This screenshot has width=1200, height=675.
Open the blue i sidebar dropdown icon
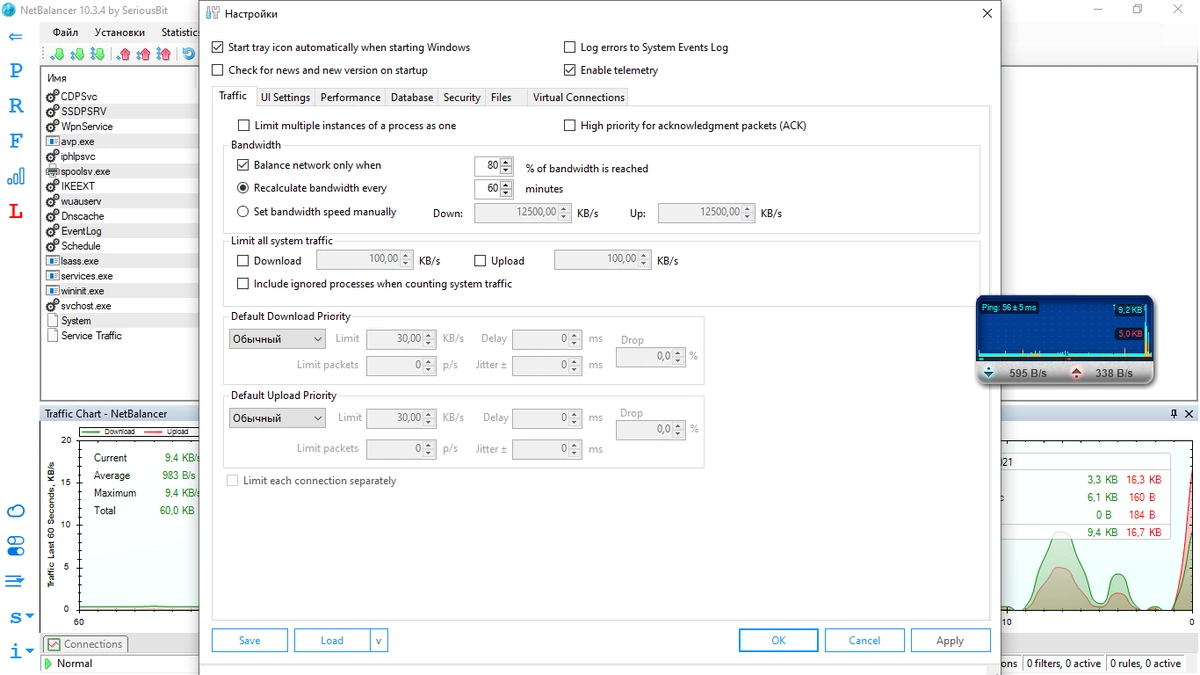20,651
